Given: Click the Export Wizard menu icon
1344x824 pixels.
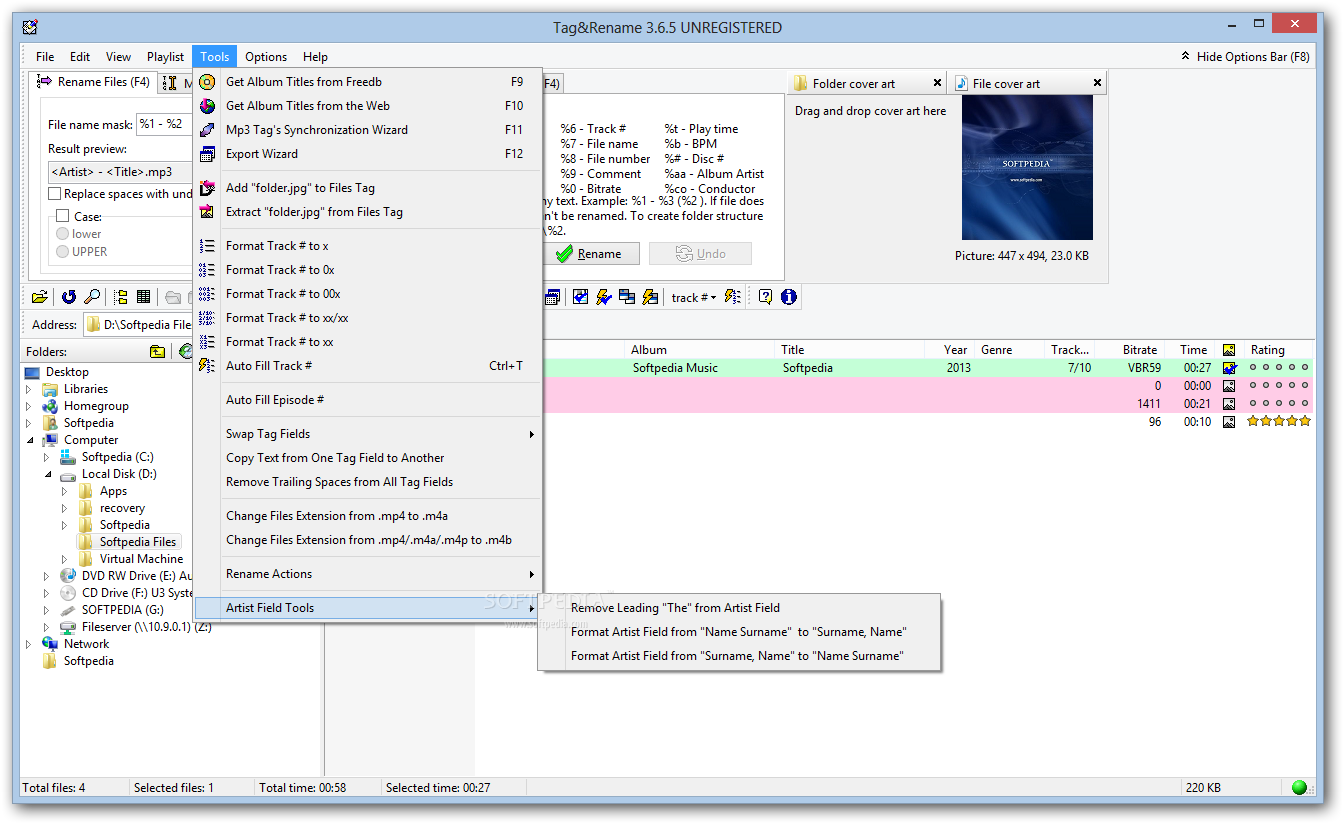Looking at the screenshot, I should click(x=207, y=154).
